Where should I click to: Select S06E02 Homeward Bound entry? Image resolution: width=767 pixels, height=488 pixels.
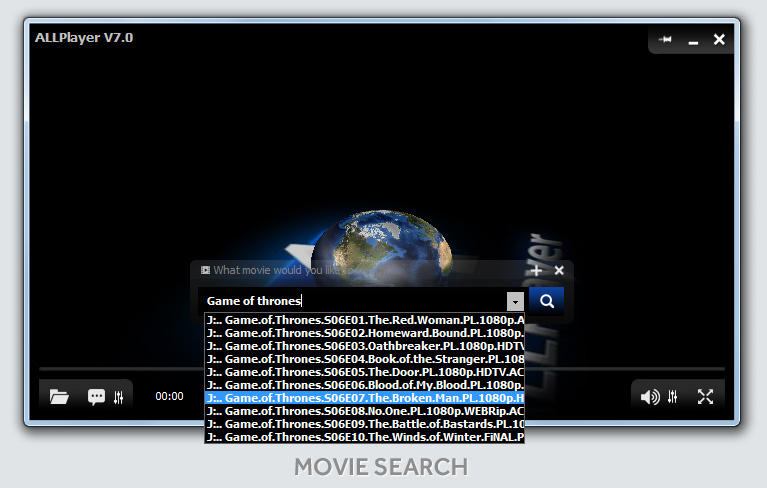pyautogui.click(x=364, y=333)
